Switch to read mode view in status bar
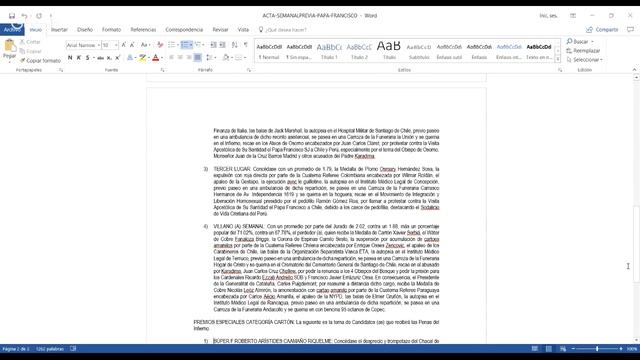640x360 pixels. [x=535, y=349]
